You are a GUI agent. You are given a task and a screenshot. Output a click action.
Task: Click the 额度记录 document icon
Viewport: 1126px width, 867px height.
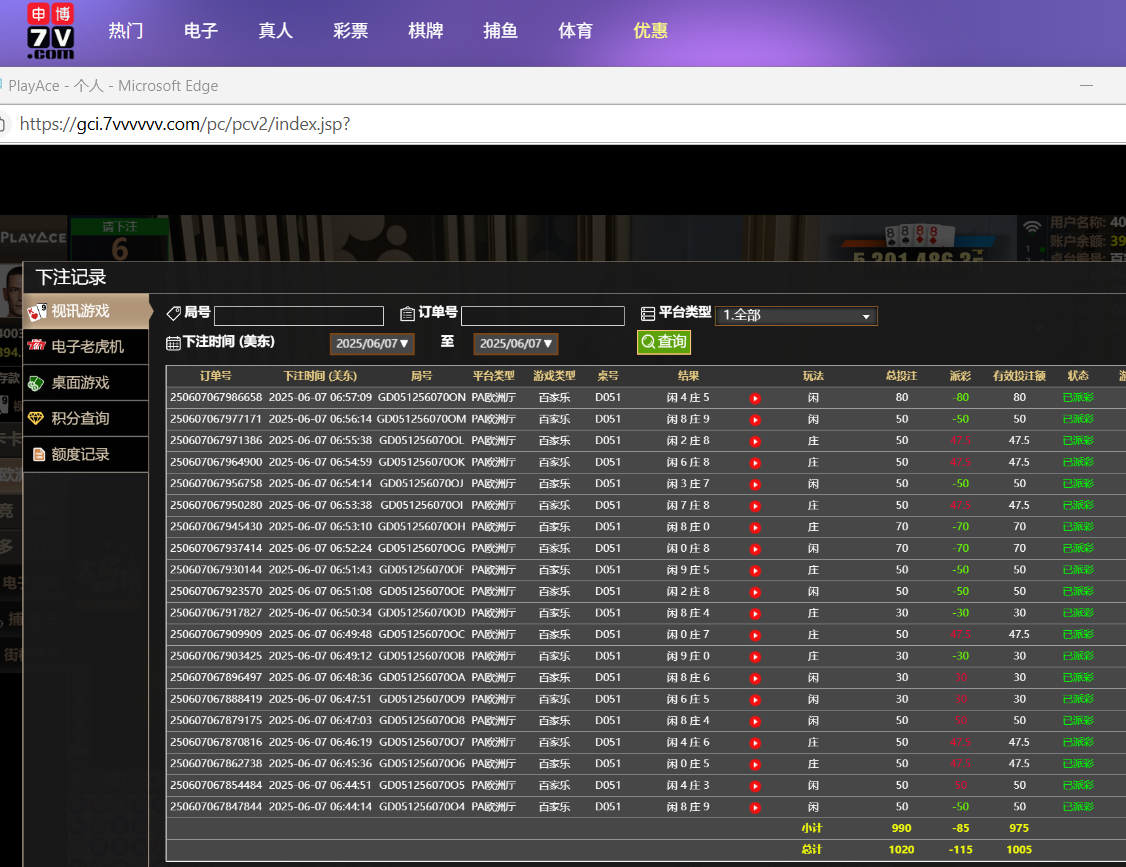coord(38,455)
